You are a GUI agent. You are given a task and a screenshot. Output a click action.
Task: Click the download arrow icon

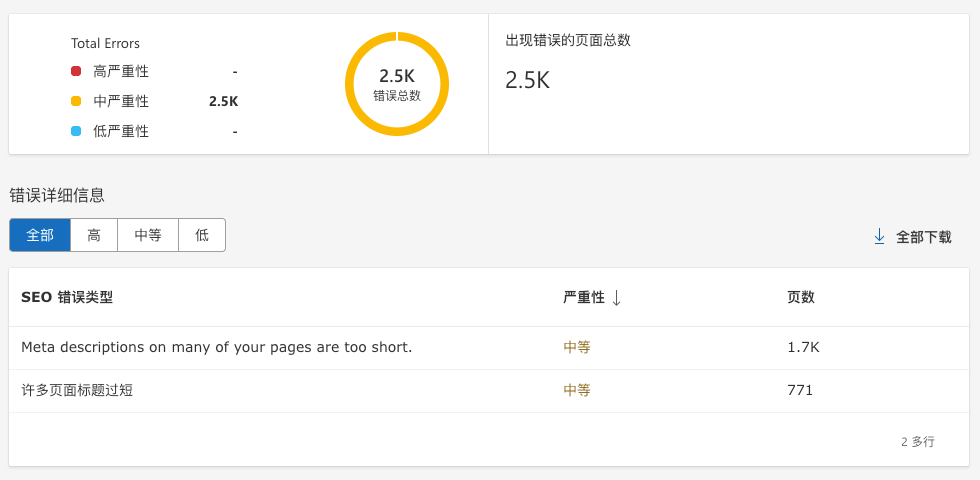[x=880, y=237]
